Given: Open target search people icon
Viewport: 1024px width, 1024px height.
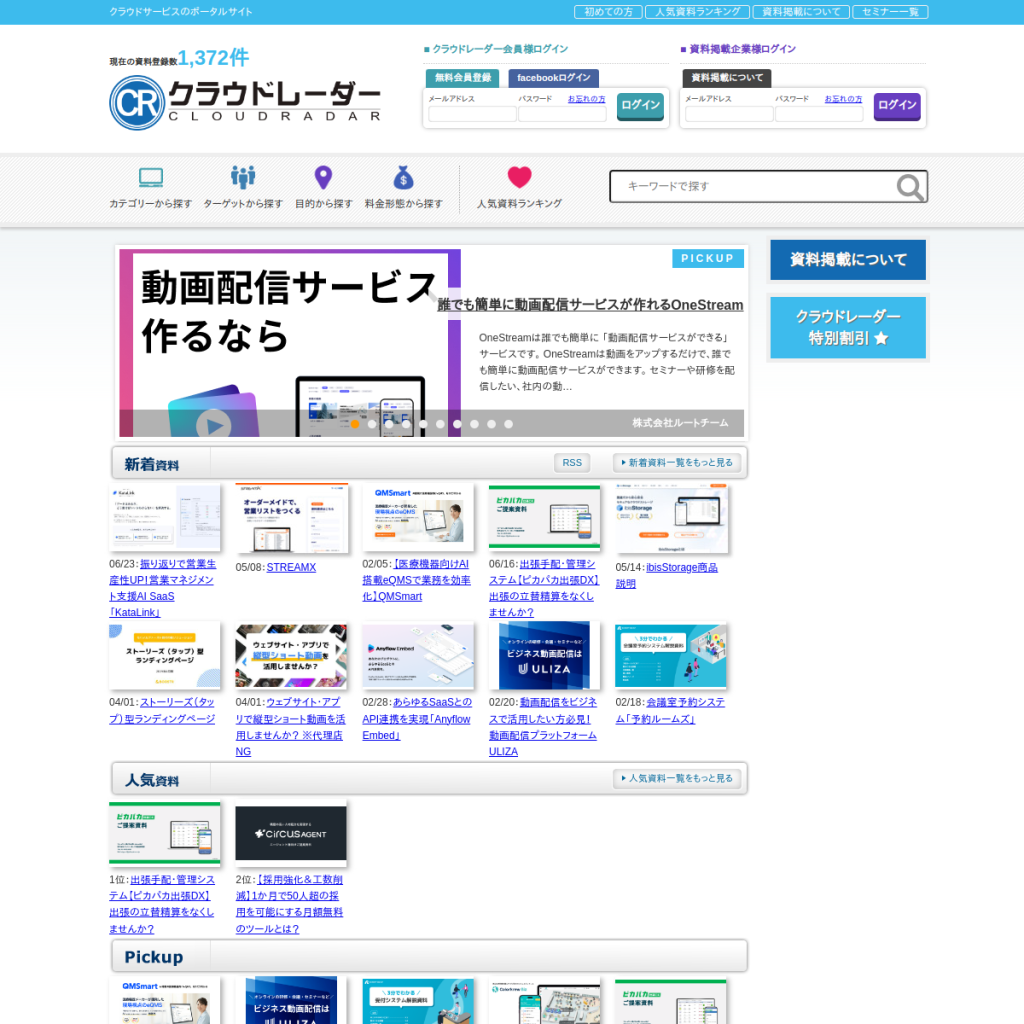Looking at the screenshot, I should 243,177.
